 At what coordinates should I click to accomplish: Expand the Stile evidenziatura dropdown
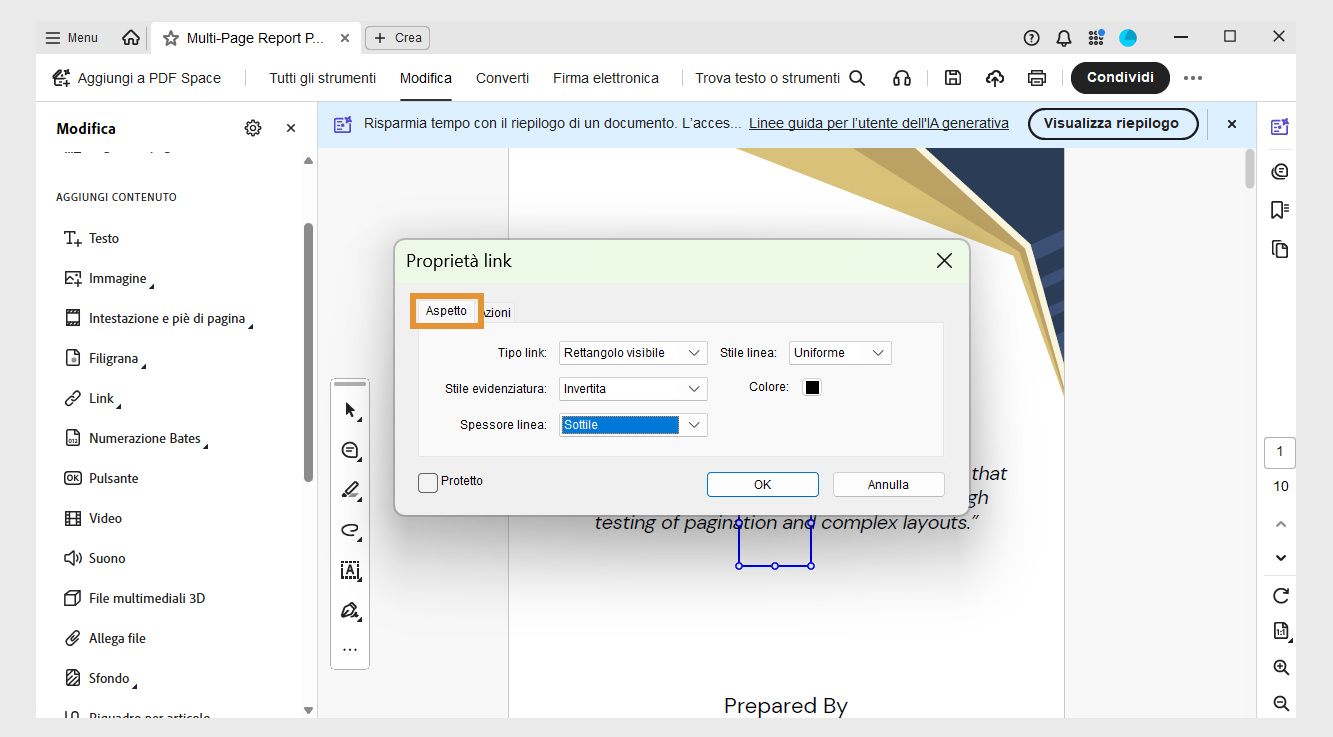pos(632,388)
